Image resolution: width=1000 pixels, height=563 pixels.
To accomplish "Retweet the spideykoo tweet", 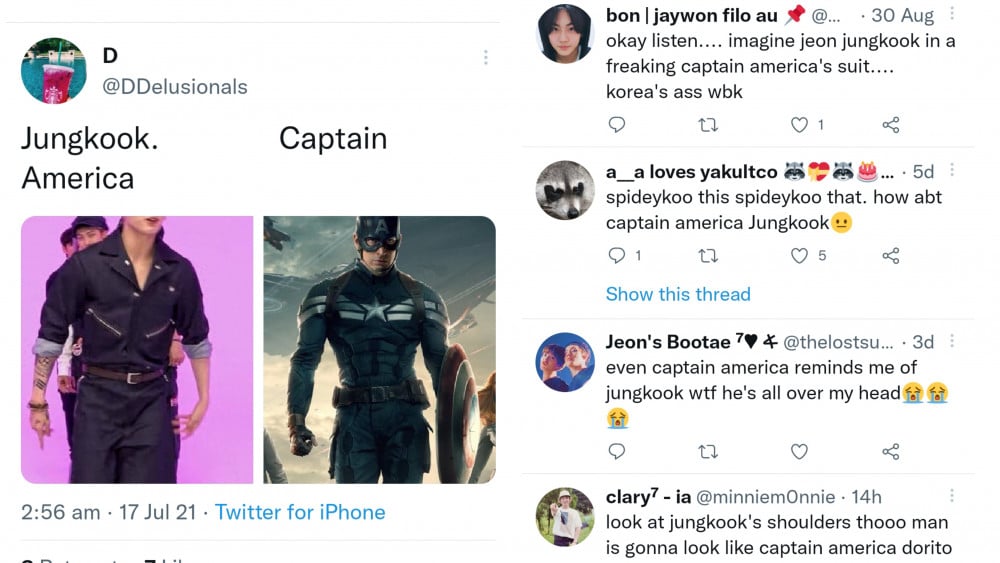I will pyautogui.click(x=708, y=256).
